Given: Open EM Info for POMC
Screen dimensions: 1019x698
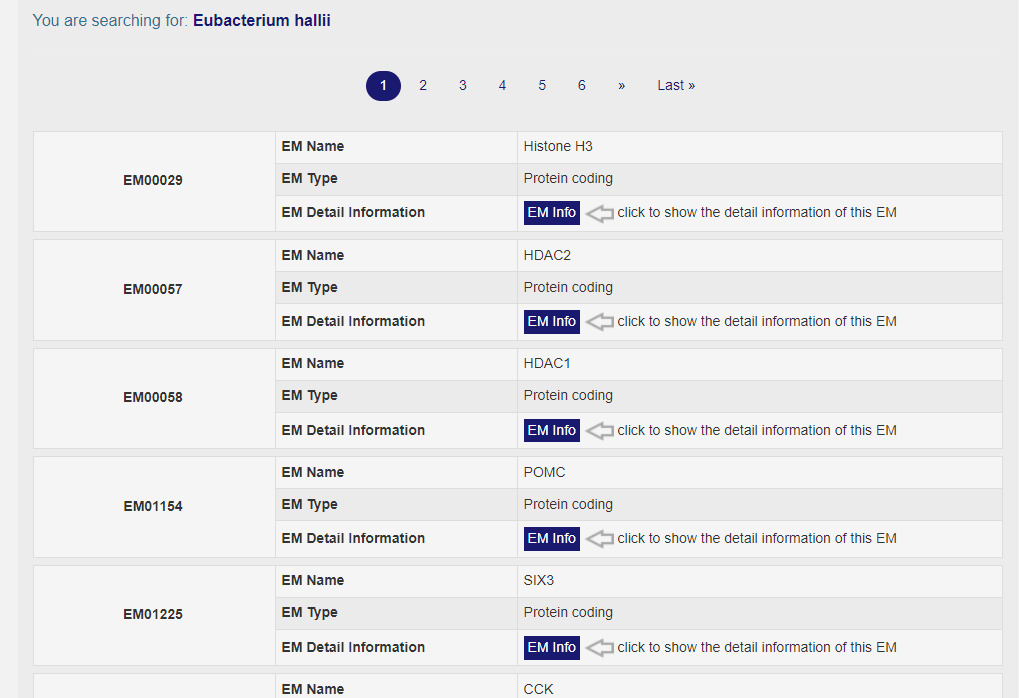Looking at the screenshot, I should 551,539.
